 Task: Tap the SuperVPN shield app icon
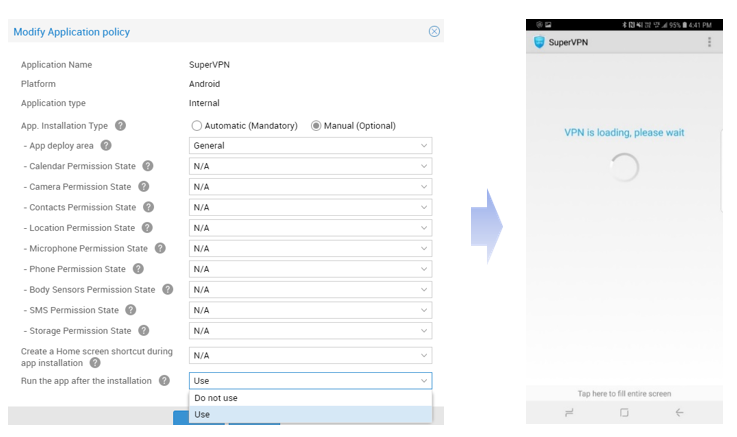pyautogui.click(x=539, y=42)
